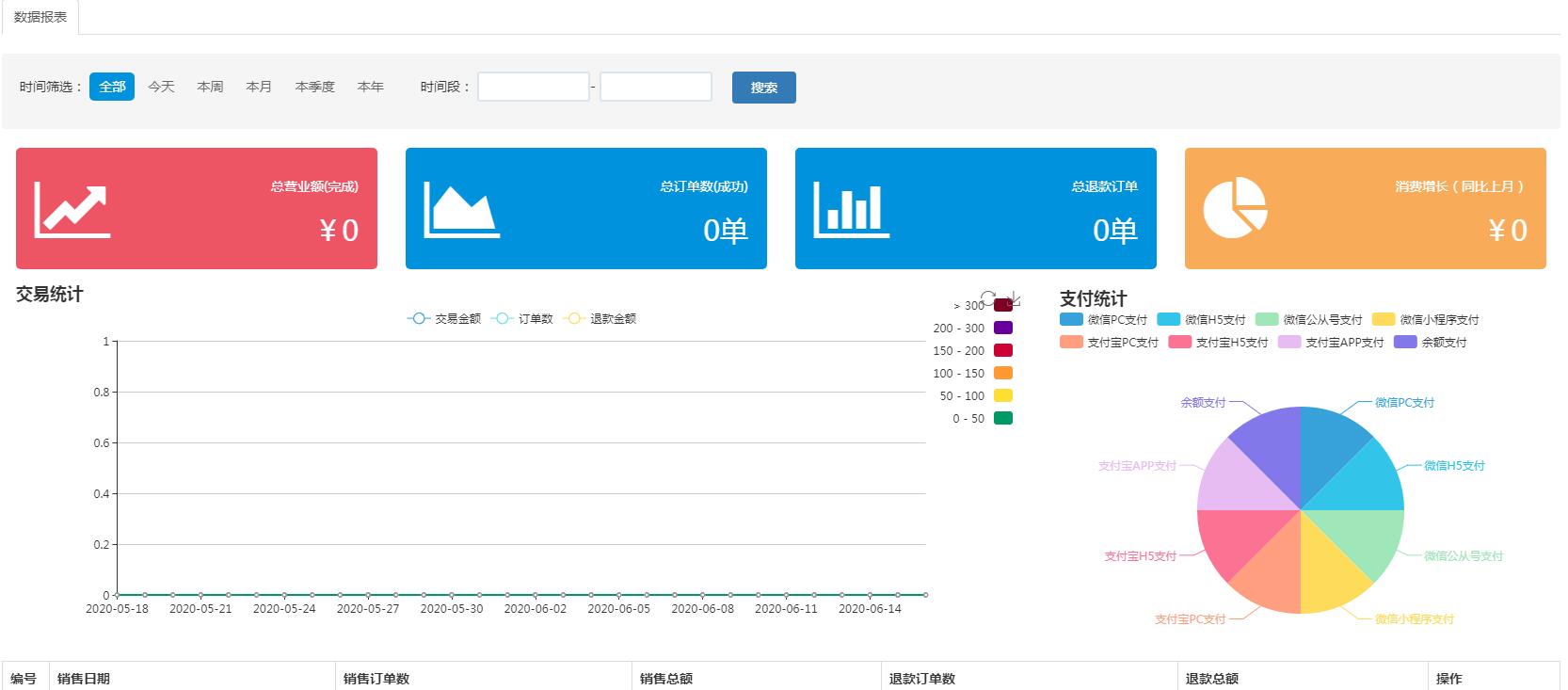Filter by 本周
Image resolution: width=1568 pixels, height=690 pixels.
coord(210,87)
